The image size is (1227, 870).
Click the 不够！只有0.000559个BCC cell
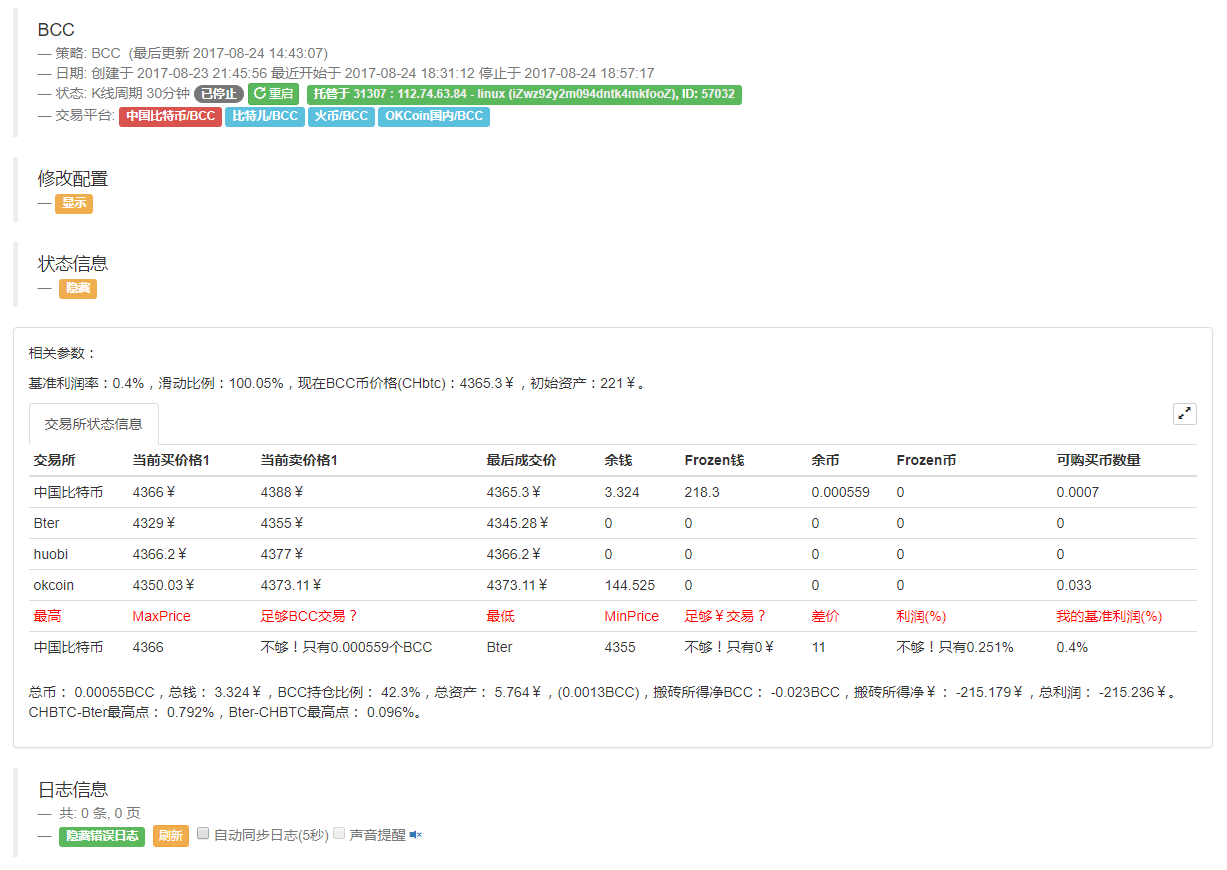(x=346, y=647)
